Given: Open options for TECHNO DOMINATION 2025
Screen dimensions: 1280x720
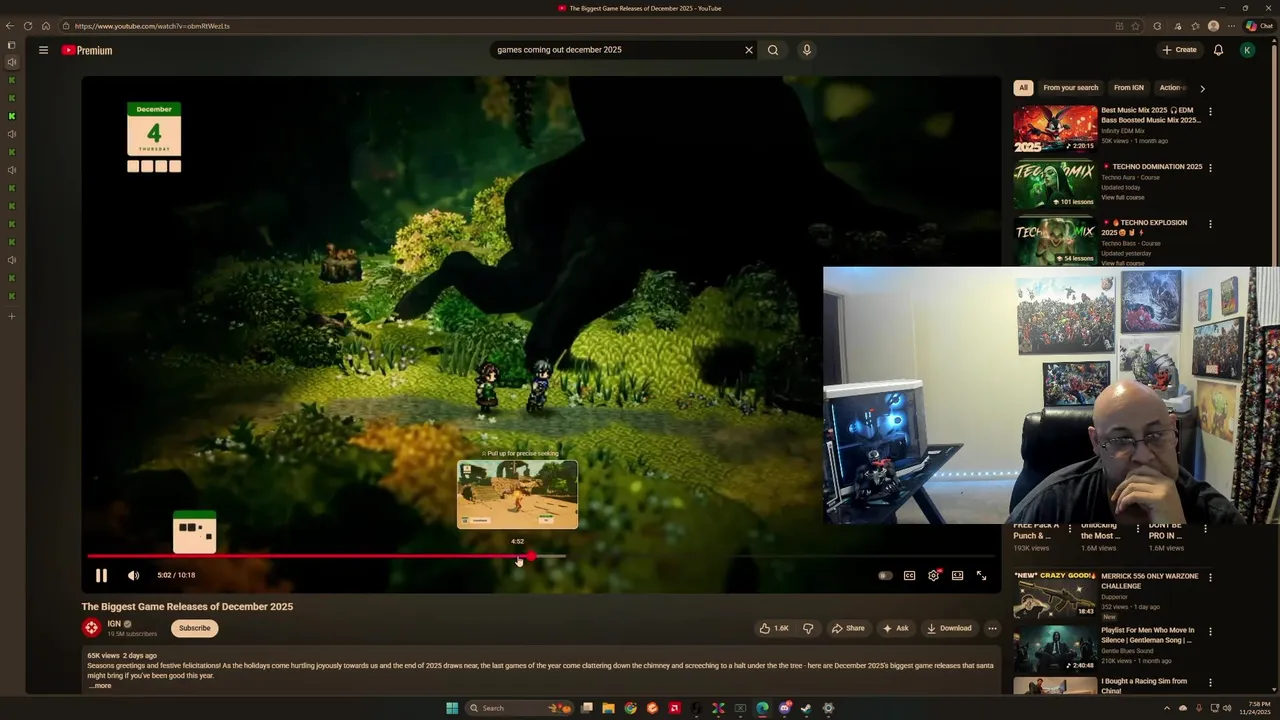Looking at the screenshot, I should pos(1210,168).
